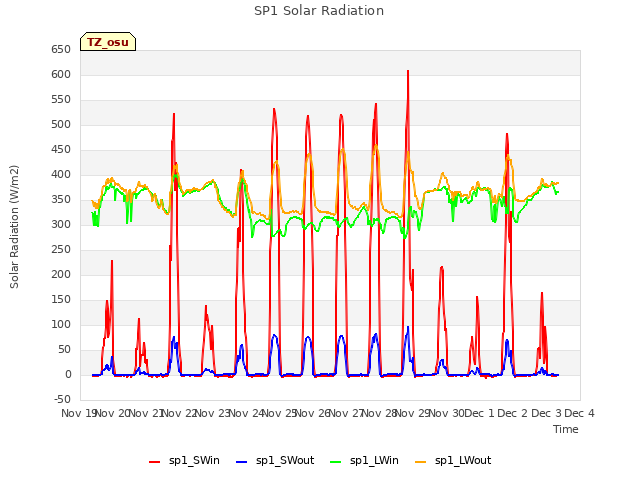The width and height of the screenshot is (640, 480).
Task: Click the TZ_osu annotation box
Action: point(108,42)
